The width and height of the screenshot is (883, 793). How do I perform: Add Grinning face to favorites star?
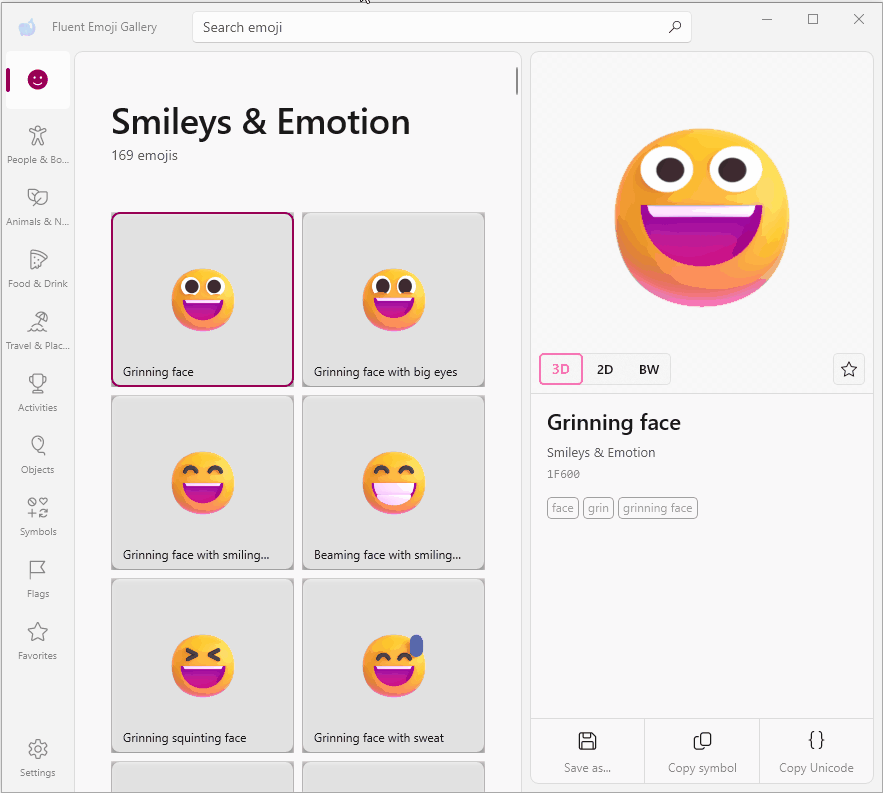[849, 369]
